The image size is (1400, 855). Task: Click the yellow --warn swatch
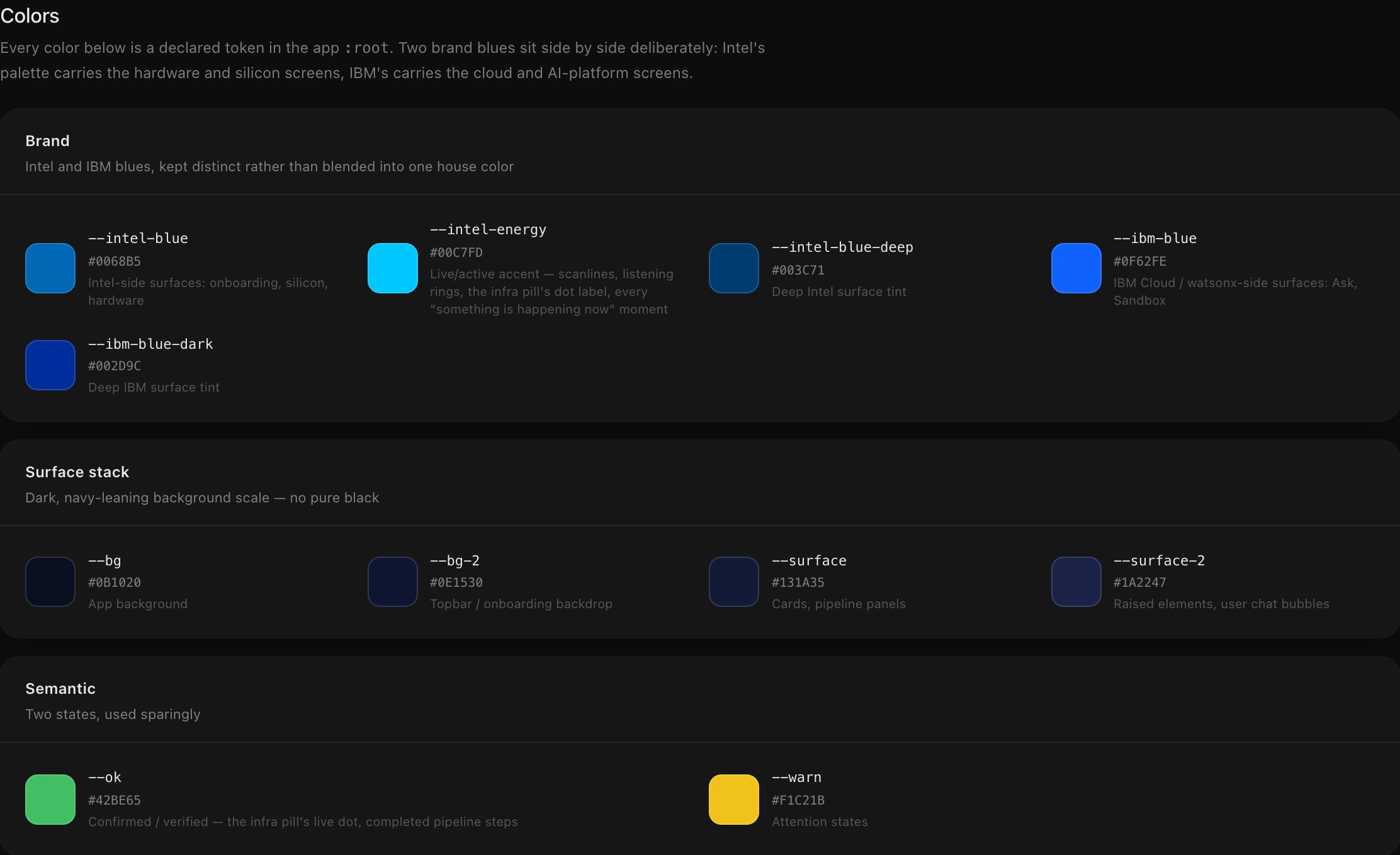734,800
